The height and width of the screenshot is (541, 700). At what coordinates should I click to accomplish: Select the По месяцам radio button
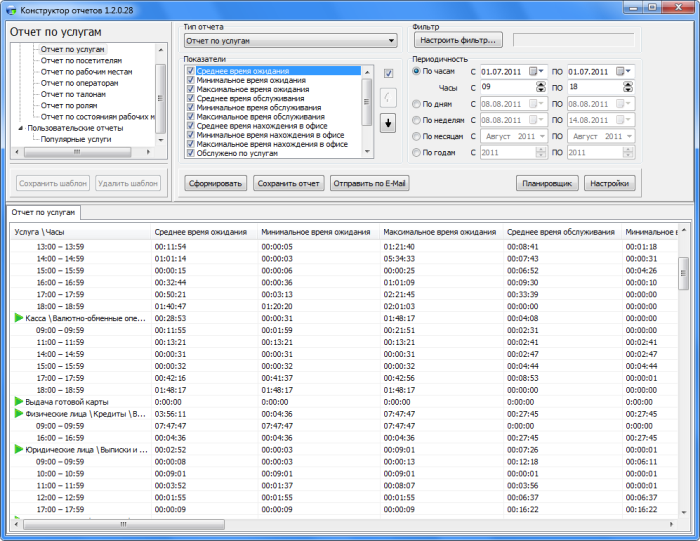[416, 136]
